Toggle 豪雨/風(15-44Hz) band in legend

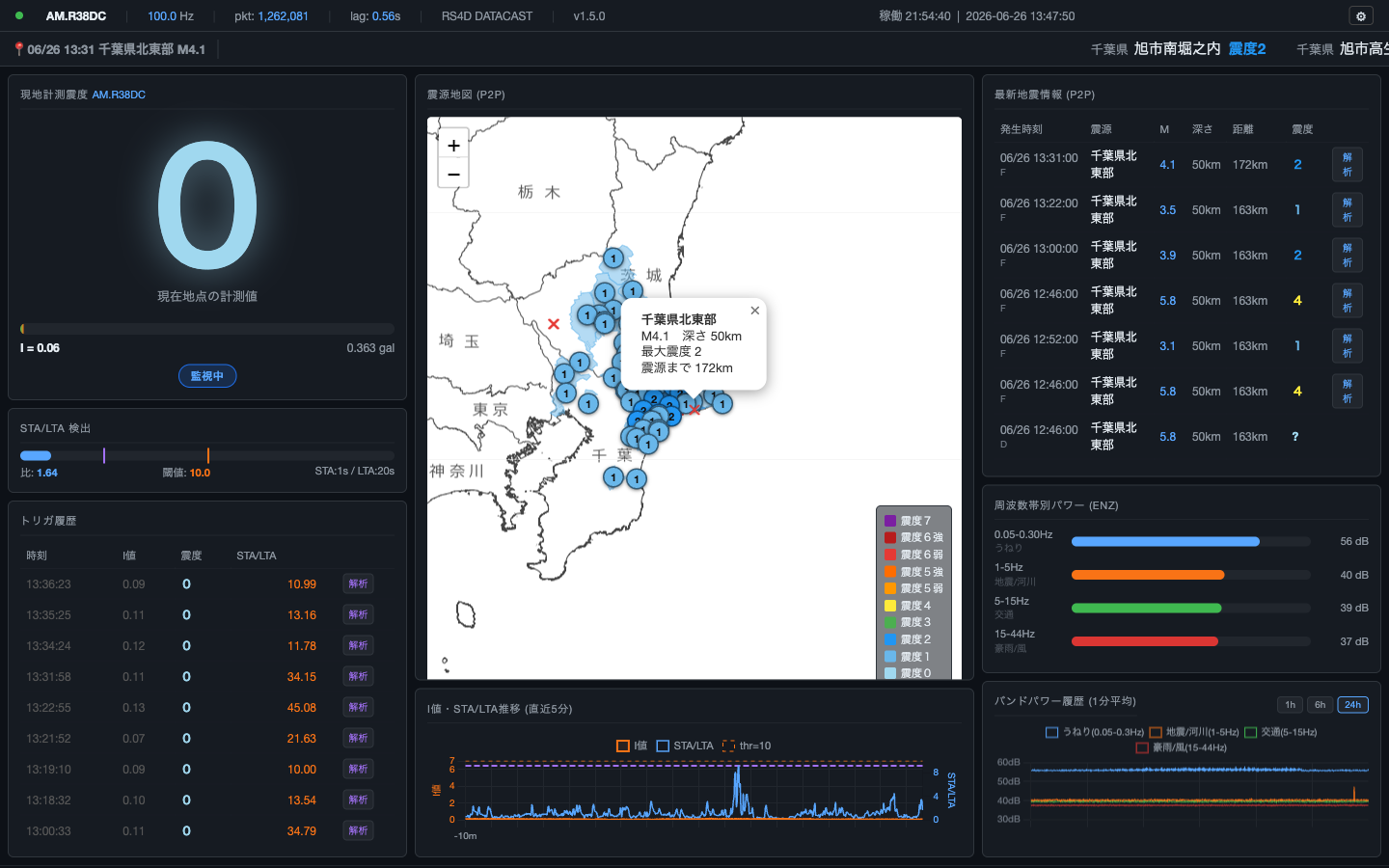[1182, 747]
